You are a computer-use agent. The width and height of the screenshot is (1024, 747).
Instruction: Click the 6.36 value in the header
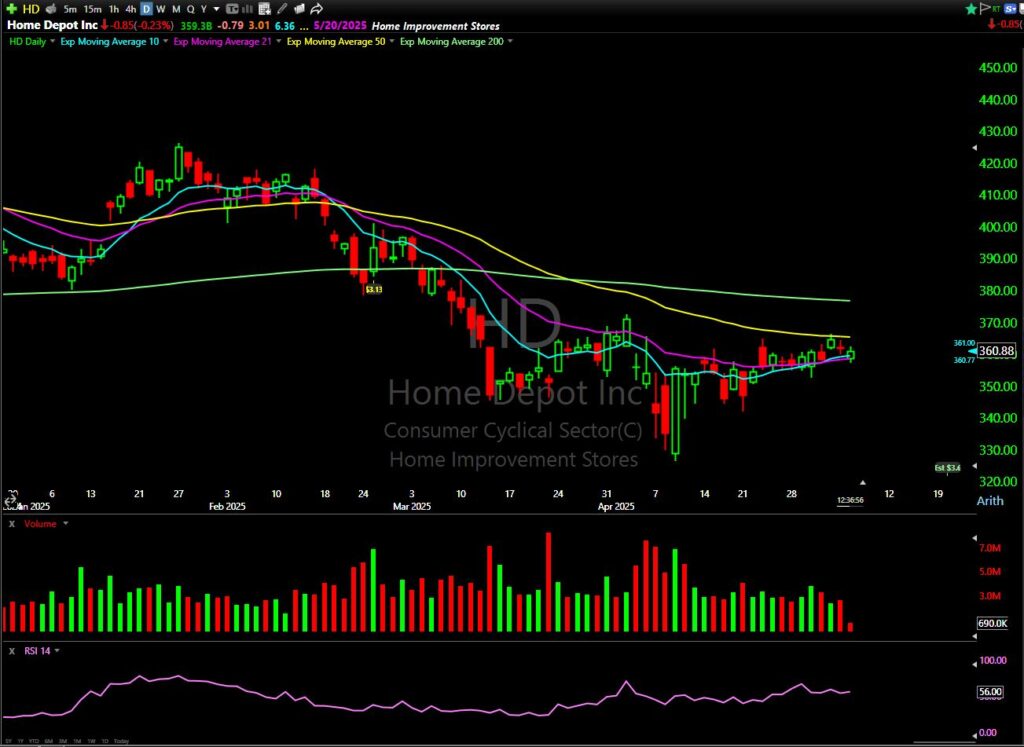284,26
